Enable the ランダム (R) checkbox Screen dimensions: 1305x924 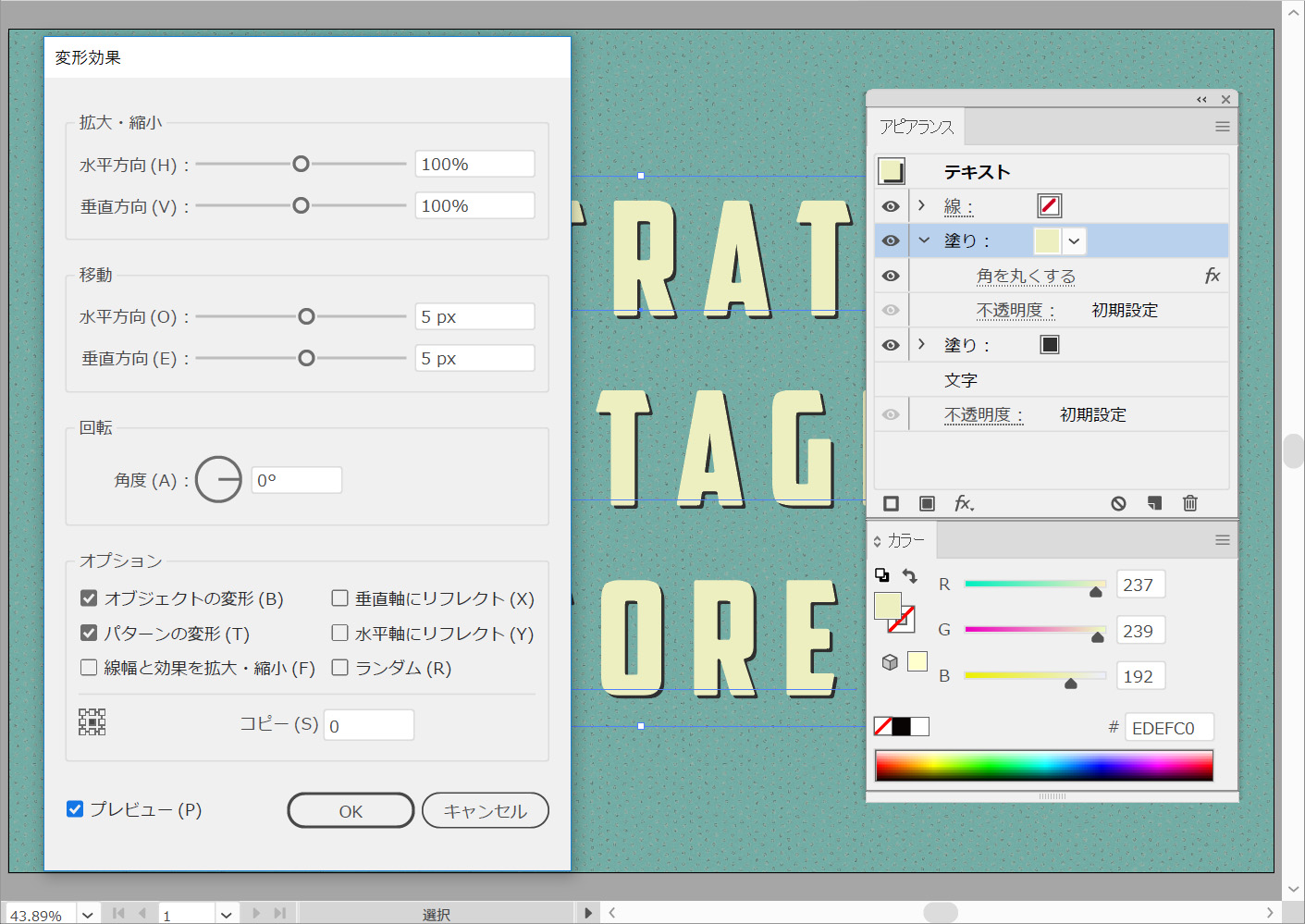click(340, 668)
